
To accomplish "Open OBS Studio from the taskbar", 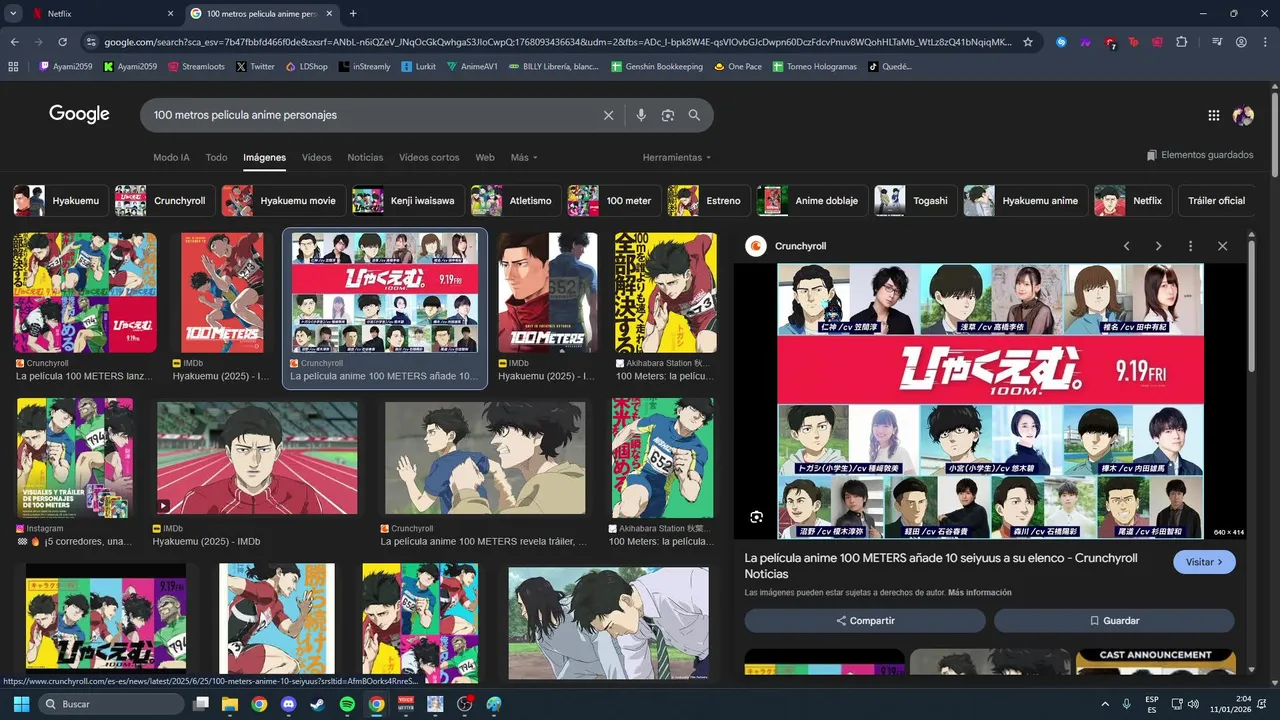I will coord(465,704).
